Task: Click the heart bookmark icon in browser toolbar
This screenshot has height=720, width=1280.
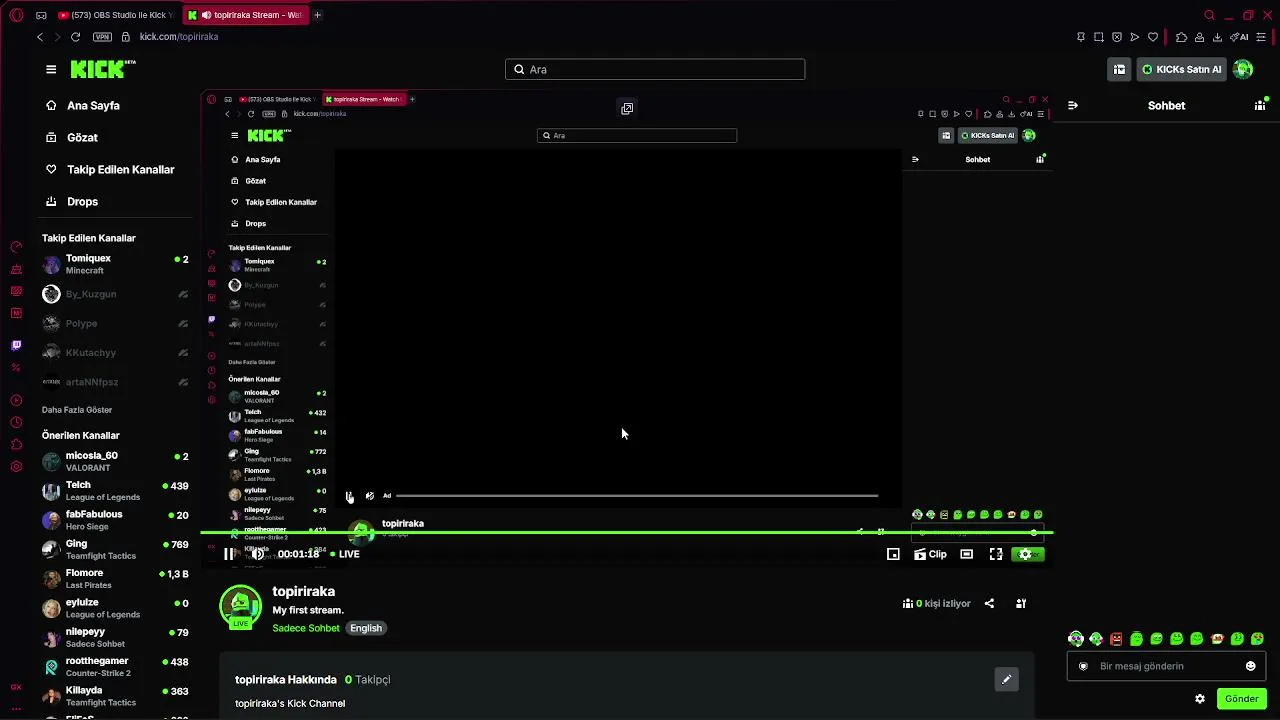Action: pos(1153,37)
